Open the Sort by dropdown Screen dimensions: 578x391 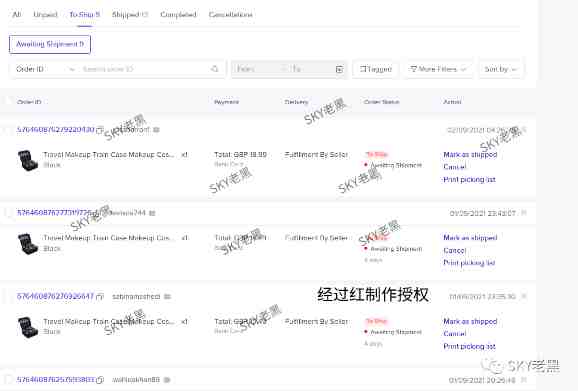(x=500, y=69)
